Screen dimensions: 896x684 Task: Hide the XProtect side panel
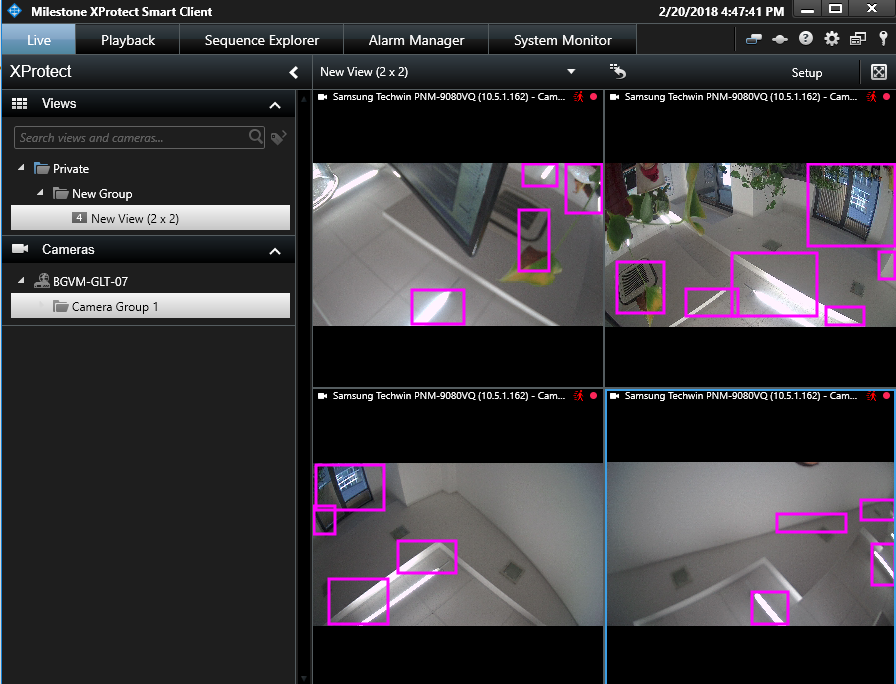coord(294,72)
